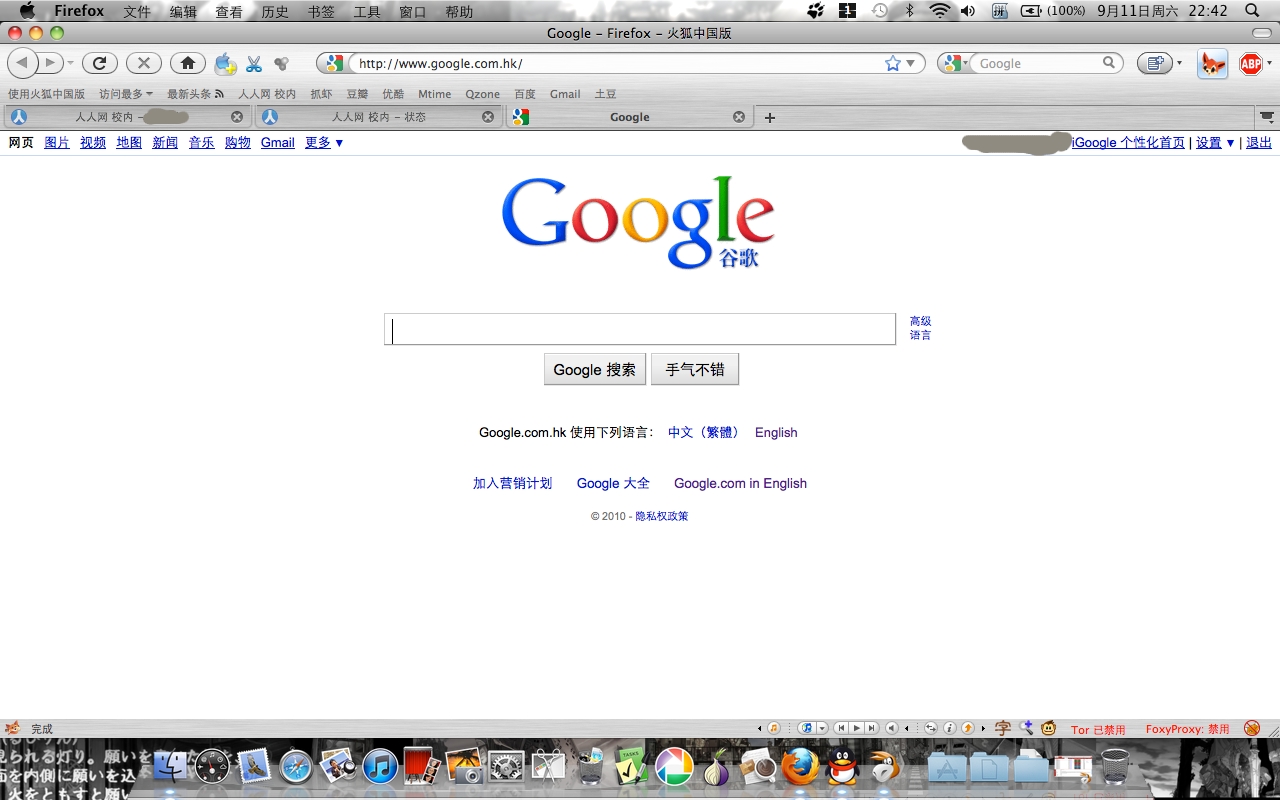Expand back/forward history dropdown arrow
Image resolution: width=1280 pixels, height=800 pixels.
[71, 64]
